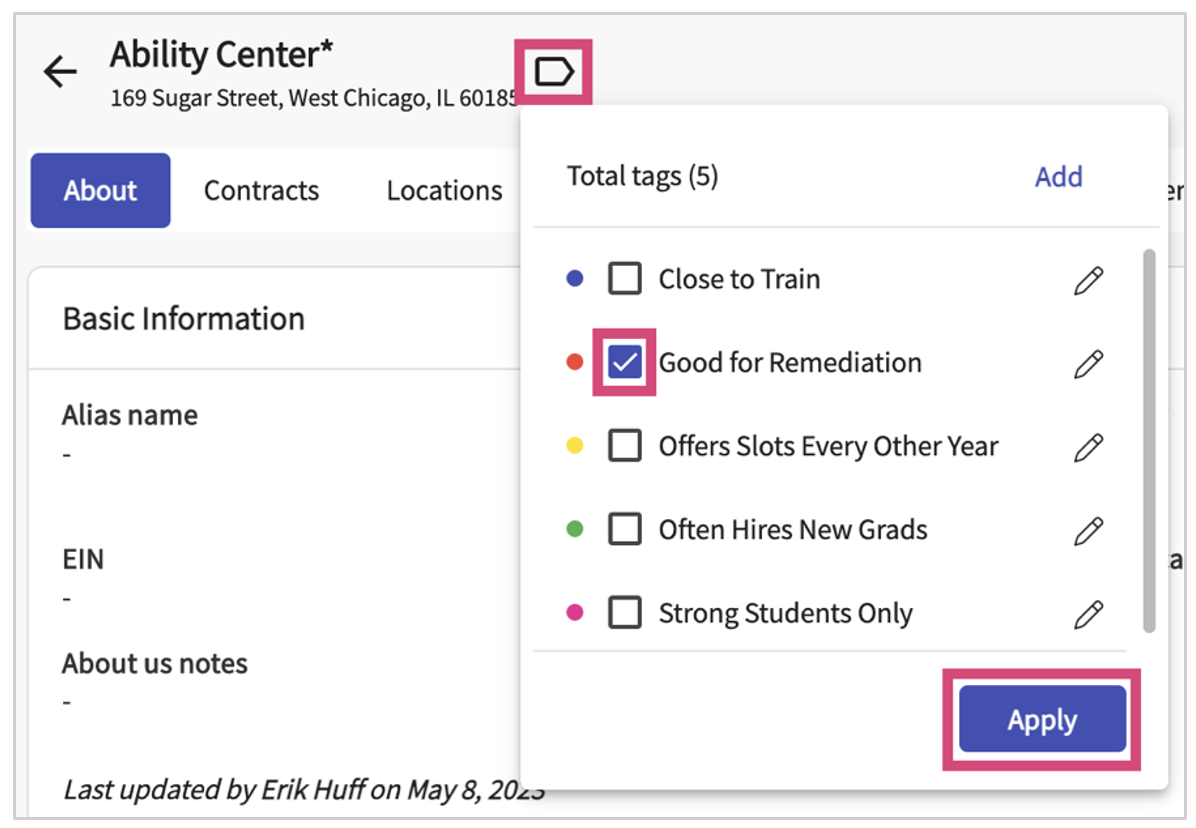Uncheck the Good for Remediation checkbox
This screenshot has width=1196, height=828.
click(x=625, y=363)
